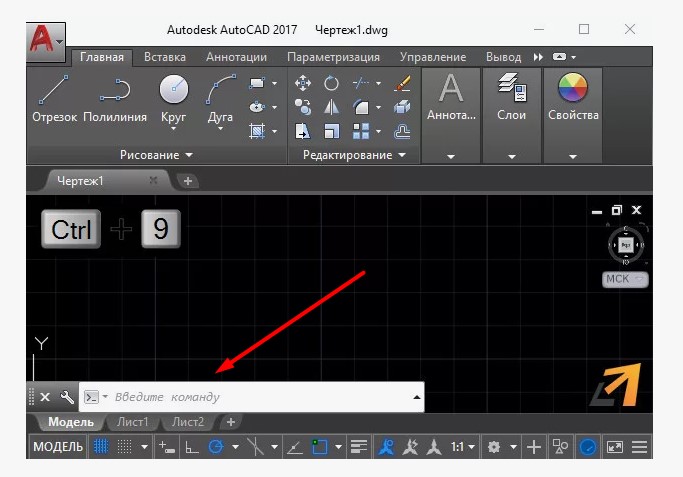The height and width of the screenshot is (477, 683).
Task: Choose the Erase tool icon
Action: point(402,83)
